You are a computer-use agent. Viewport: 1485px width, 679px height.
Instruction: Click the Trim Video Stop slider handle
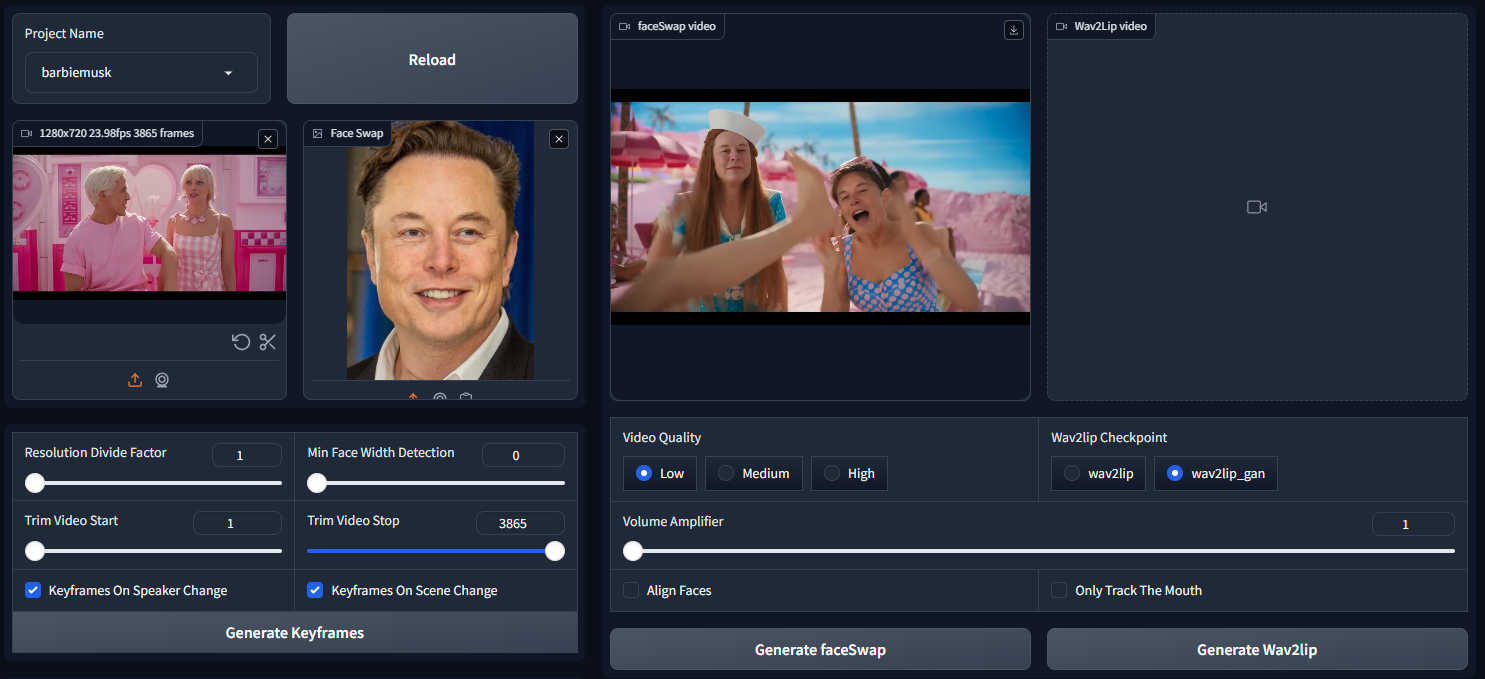coord(555,551)
